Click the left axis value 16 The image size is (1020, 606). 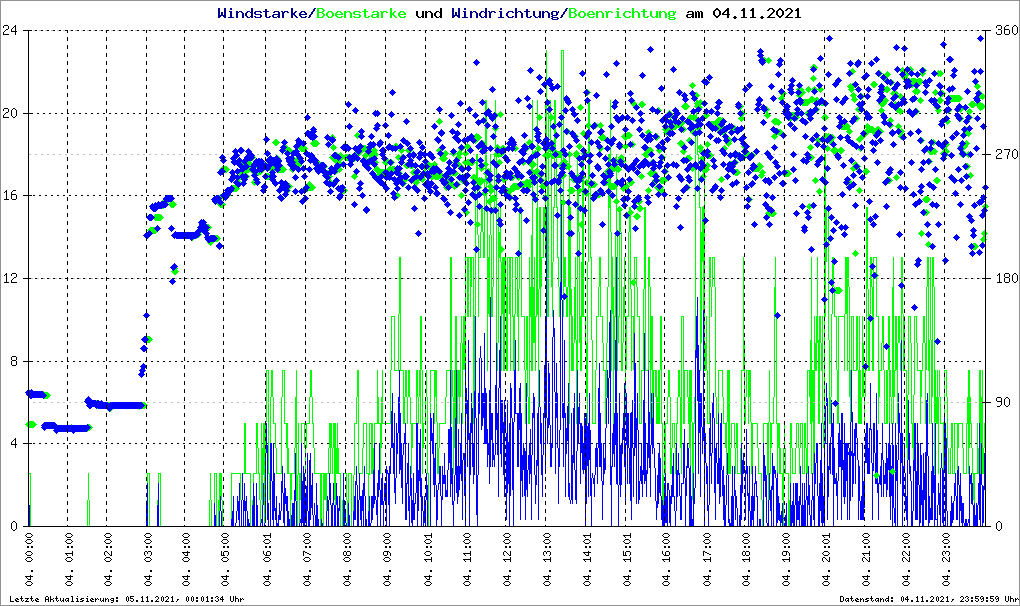pos(13,196)
